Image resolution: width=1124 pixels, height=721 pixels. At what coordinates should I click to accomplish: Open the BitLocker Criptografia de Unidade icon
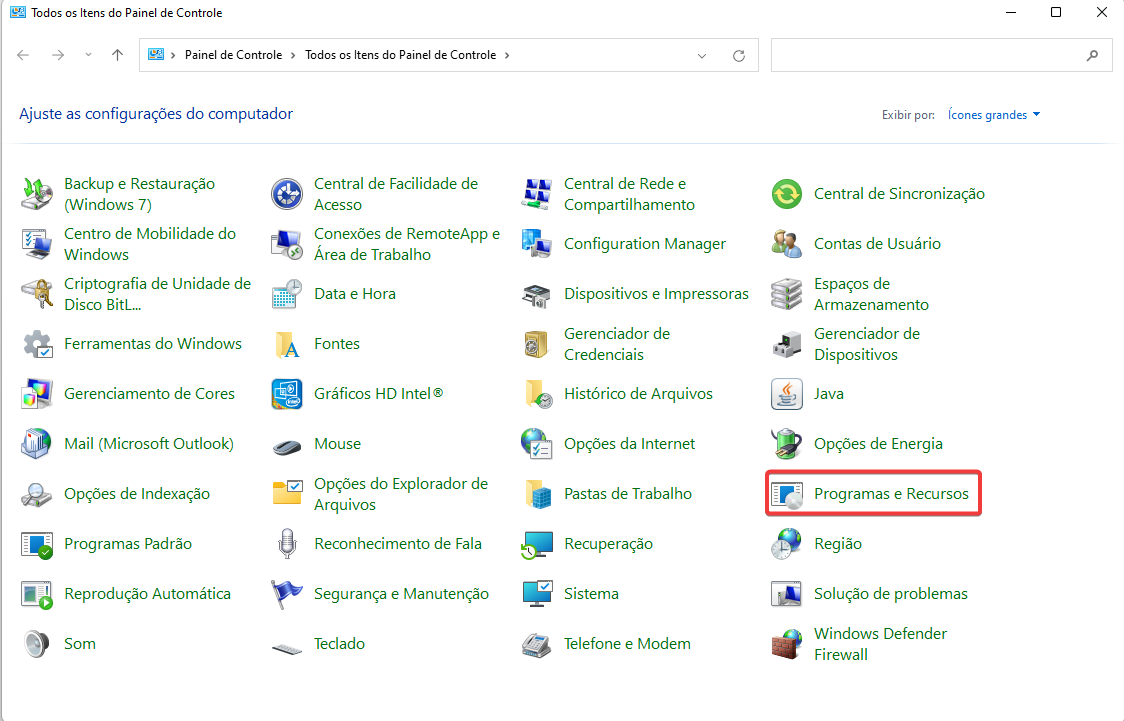coord(37,294)
